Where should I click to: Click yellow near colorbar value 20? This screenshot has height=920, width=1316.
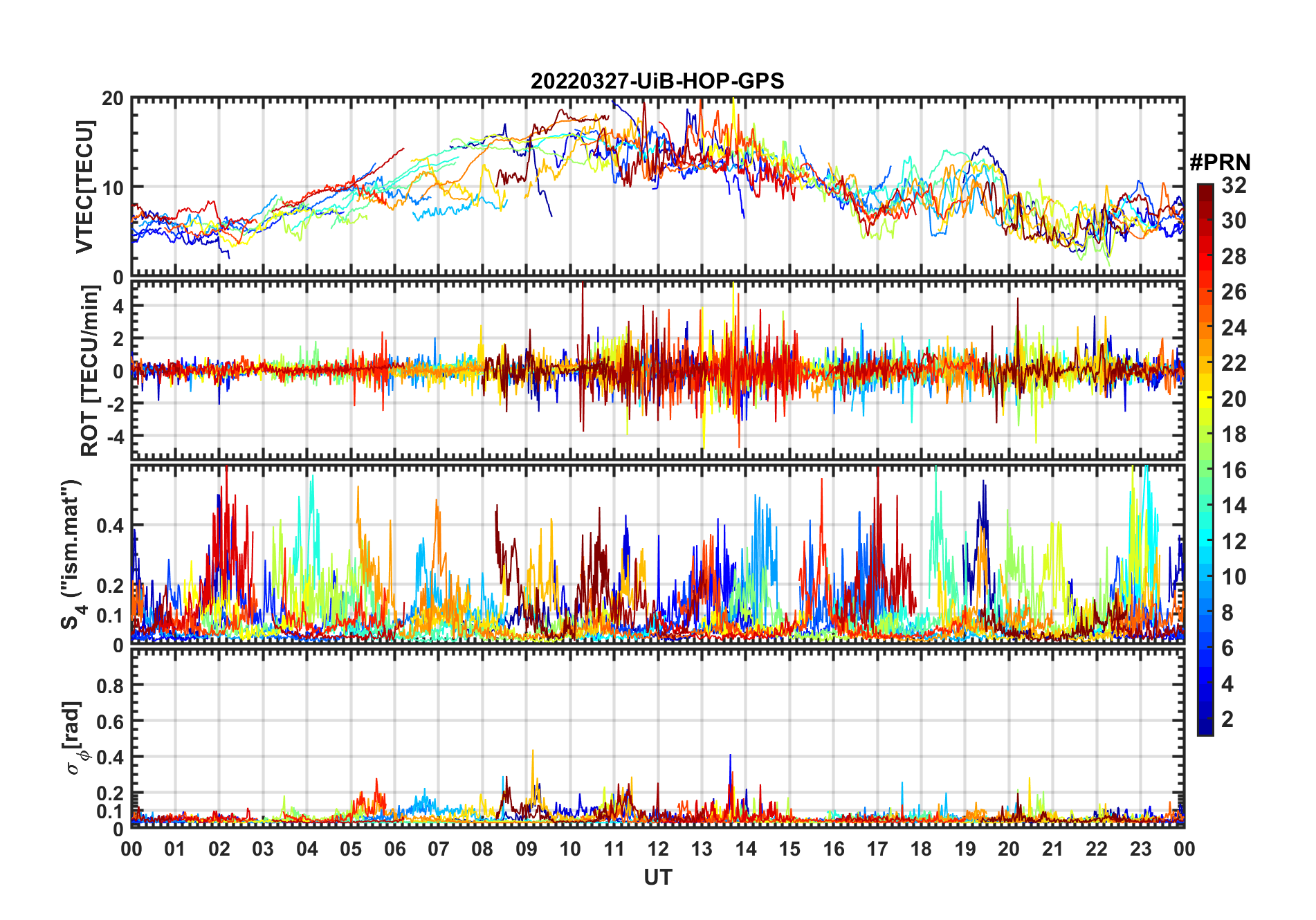click(1205, 399)
